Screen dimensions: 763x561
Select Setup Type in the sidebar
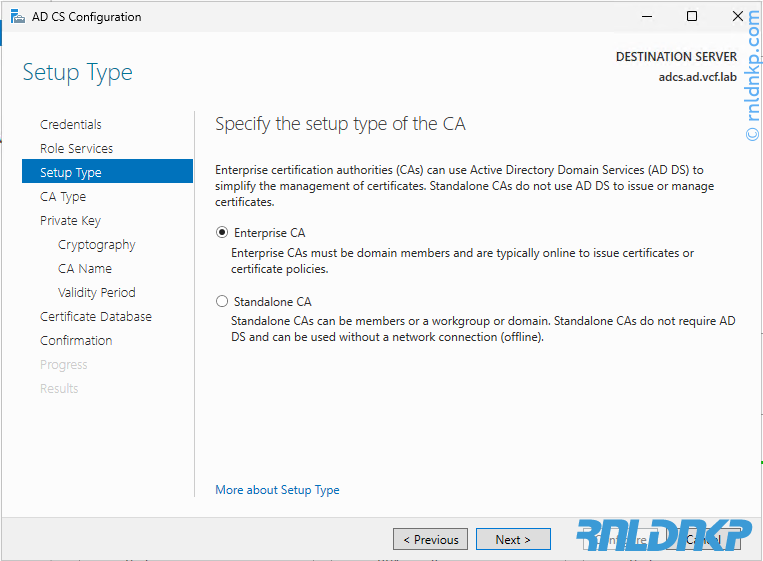pyautogui.click(x=70, y=173)
